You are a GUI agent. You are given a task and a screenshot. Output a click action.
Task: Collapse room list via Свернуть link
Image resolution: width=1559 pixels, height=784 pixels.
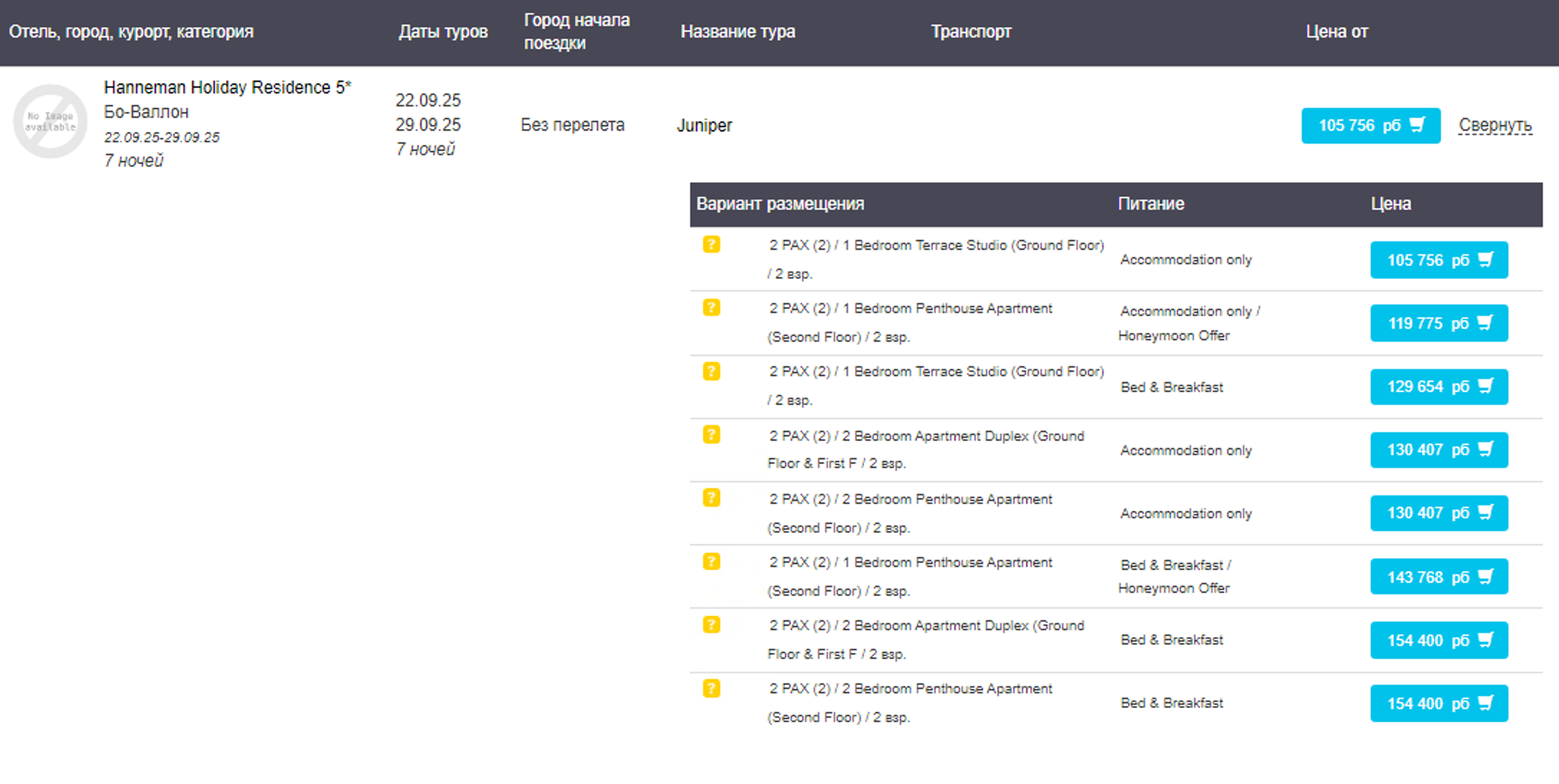(1495, 126)
